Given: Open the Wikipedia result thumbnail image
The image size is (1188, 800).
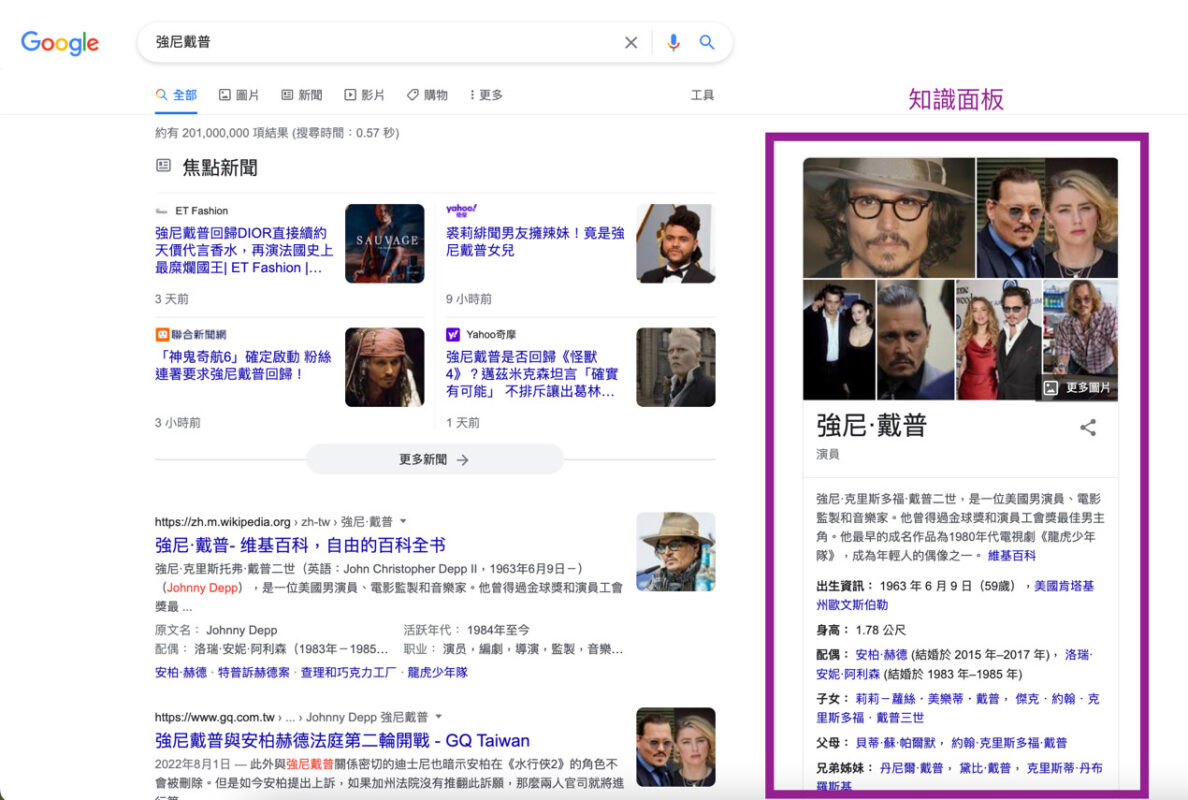Looking at the screenshot, I should [676, 552].
